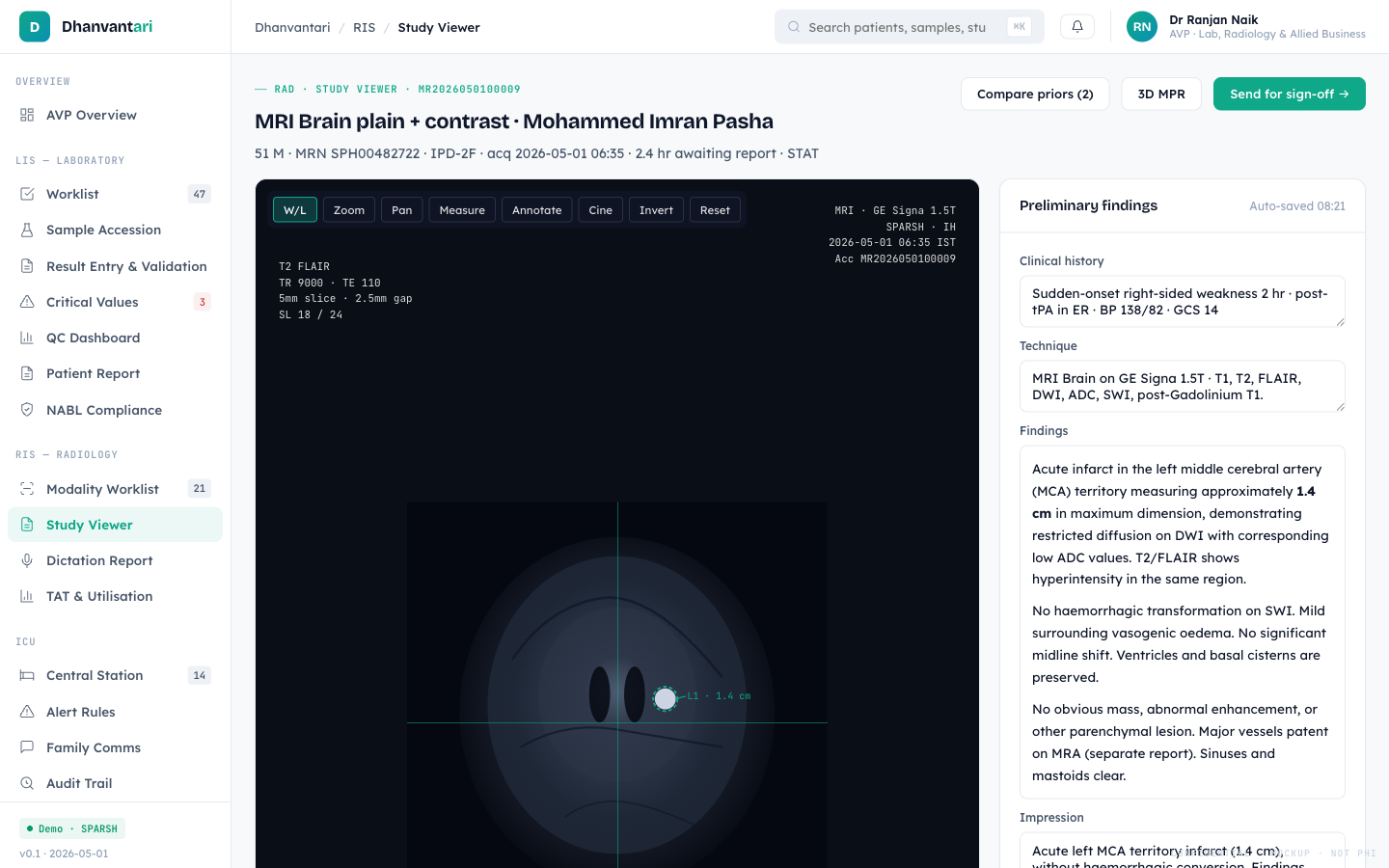Click the Demo · SPARSH badge
The height and width of the screenshot is (868, 1389).
(x=72, y=828)
